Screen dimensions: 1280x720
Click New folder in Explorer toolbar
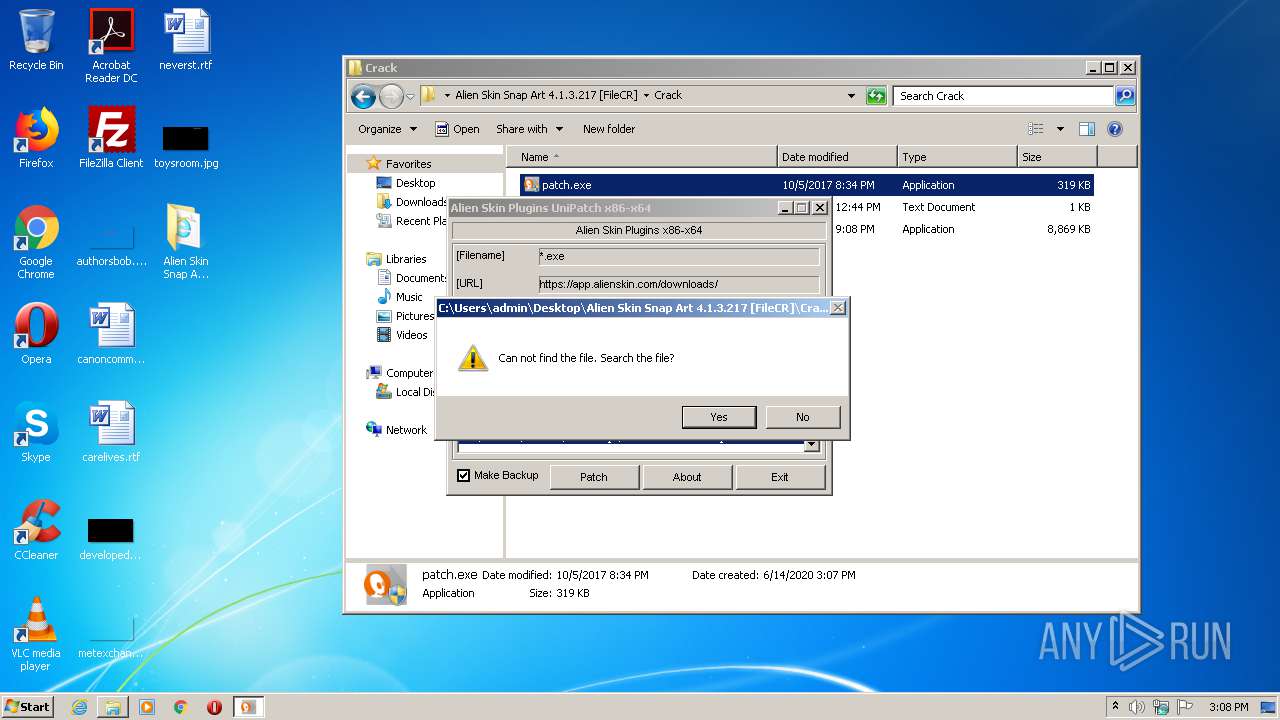point(609,129)
